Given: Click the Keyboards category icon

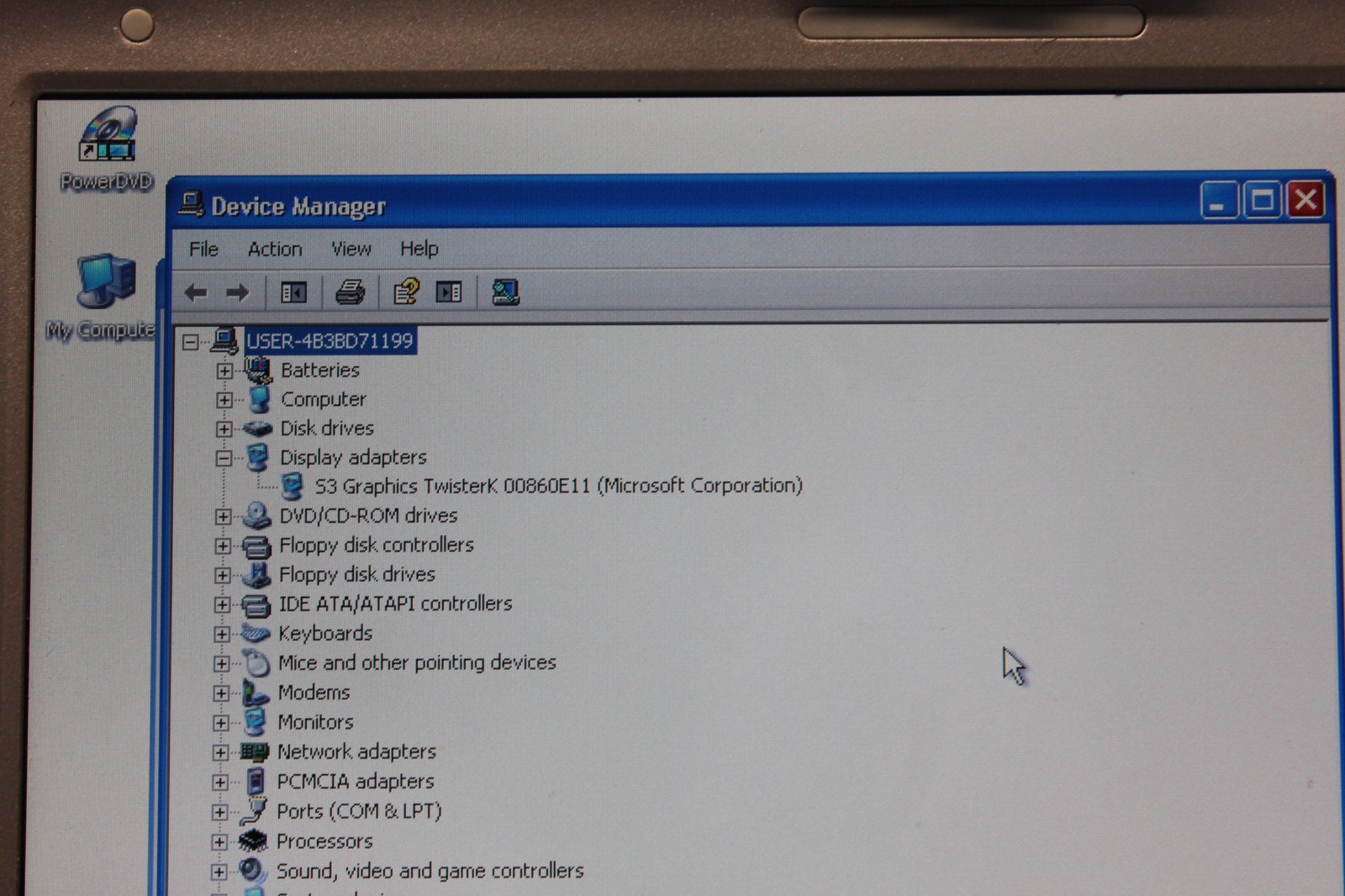Looking at the screenshot, I should pyautogui.click(x=255, y=634).
